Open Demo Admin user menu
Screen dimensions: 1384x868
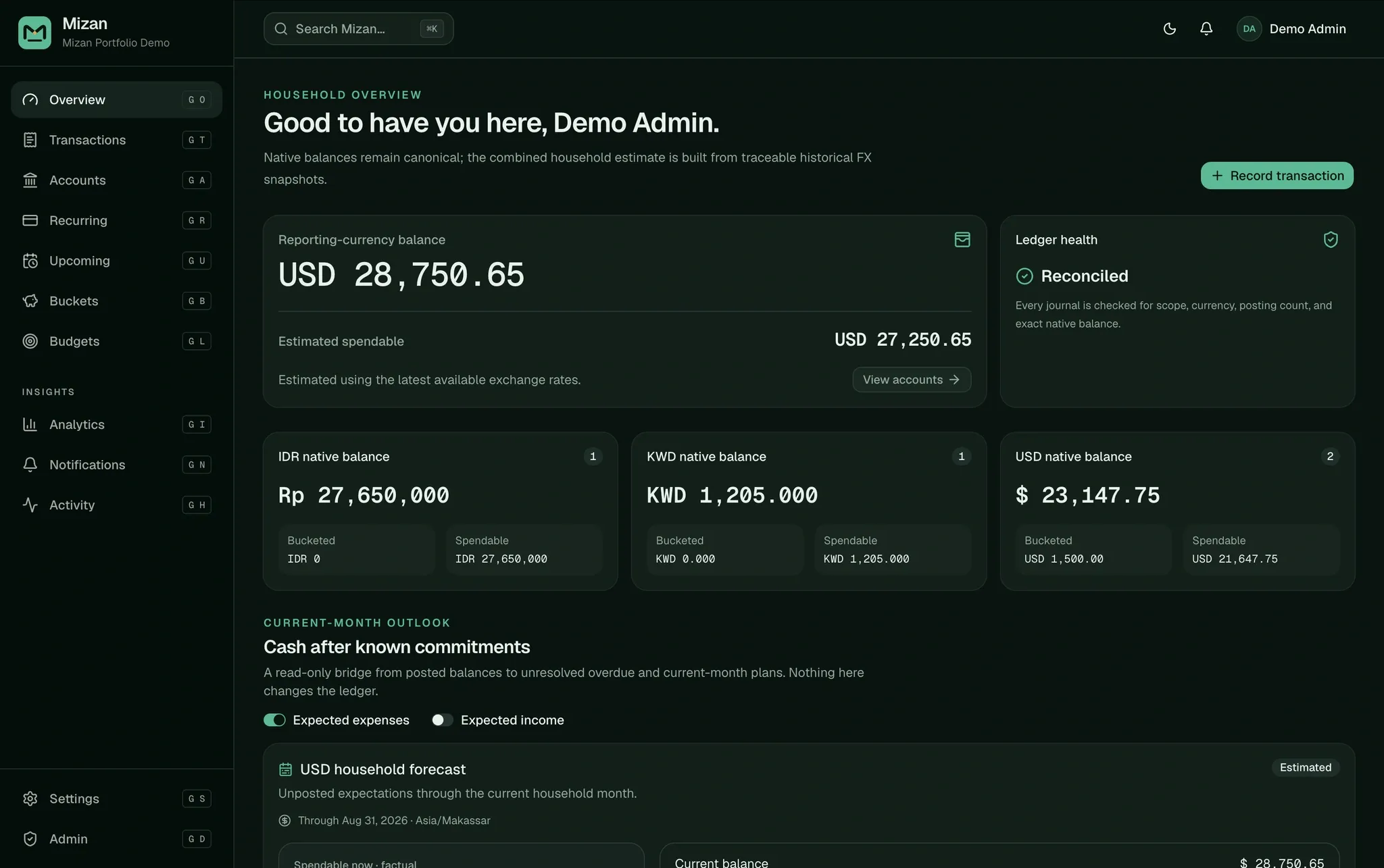1291,29
